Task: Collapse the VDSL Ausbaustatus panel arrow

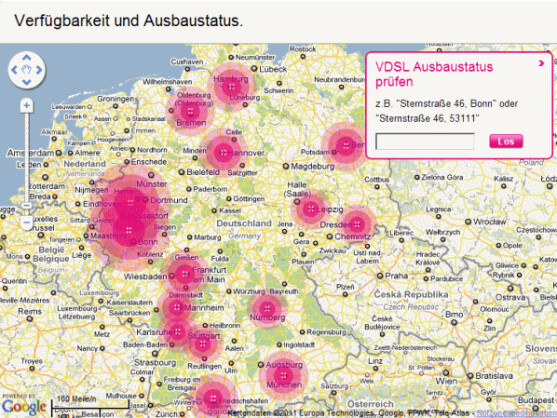Action: (541, 63)
